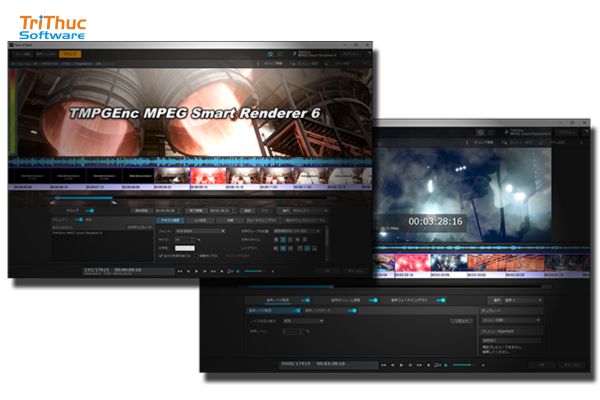
Task: Jump to clip start in audio filter window
Action: click(x=383, y=365)
